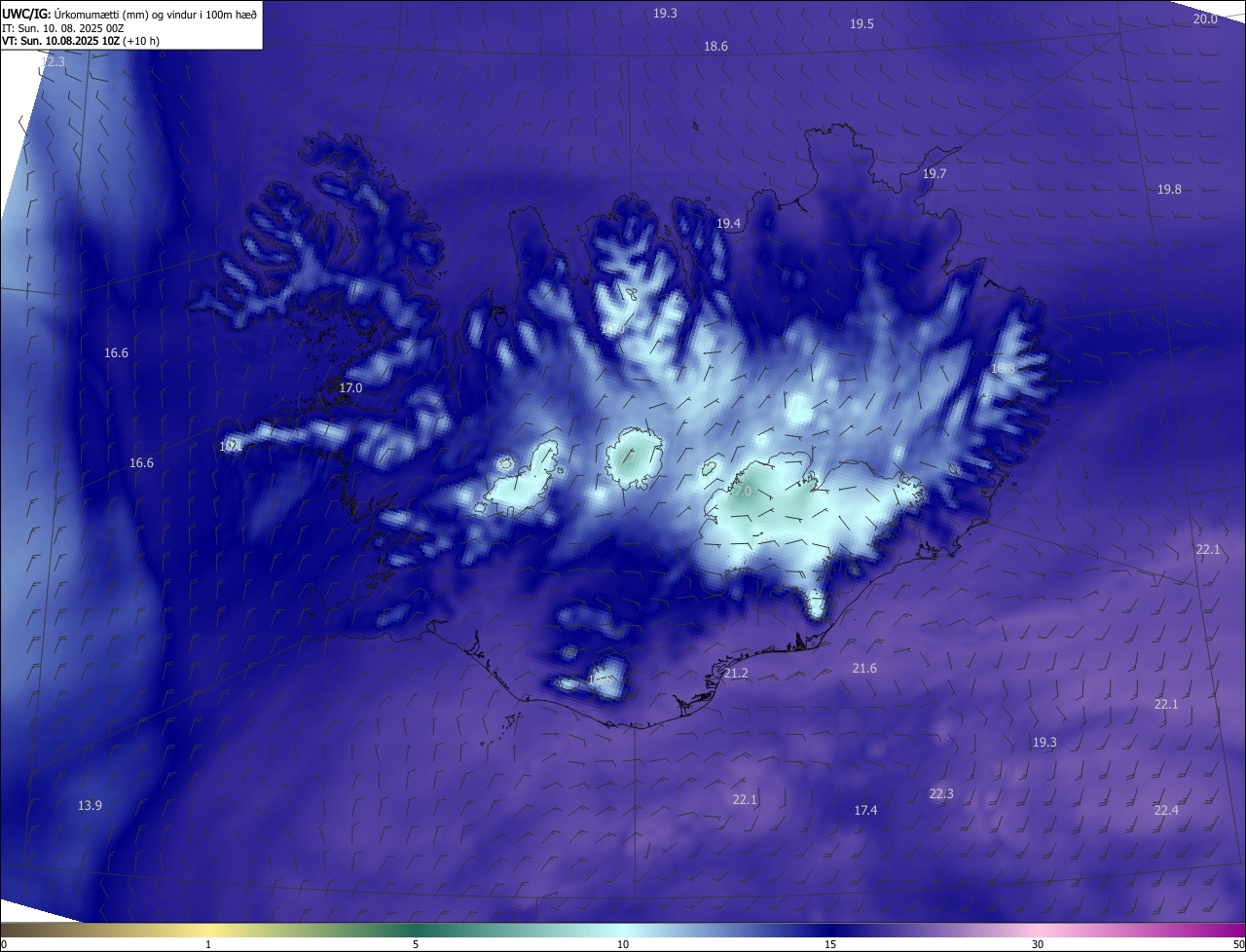
Task: Click the 19.4 value label on the map
Action: tap(728, 224)
